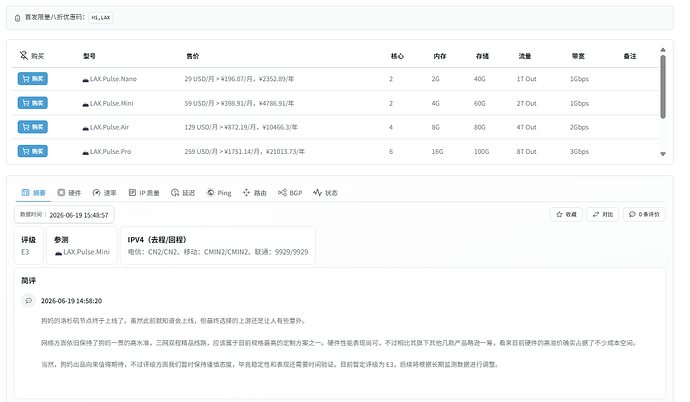Click the 收藏 favorite star button
690x402 pixels.
(566, 214)
